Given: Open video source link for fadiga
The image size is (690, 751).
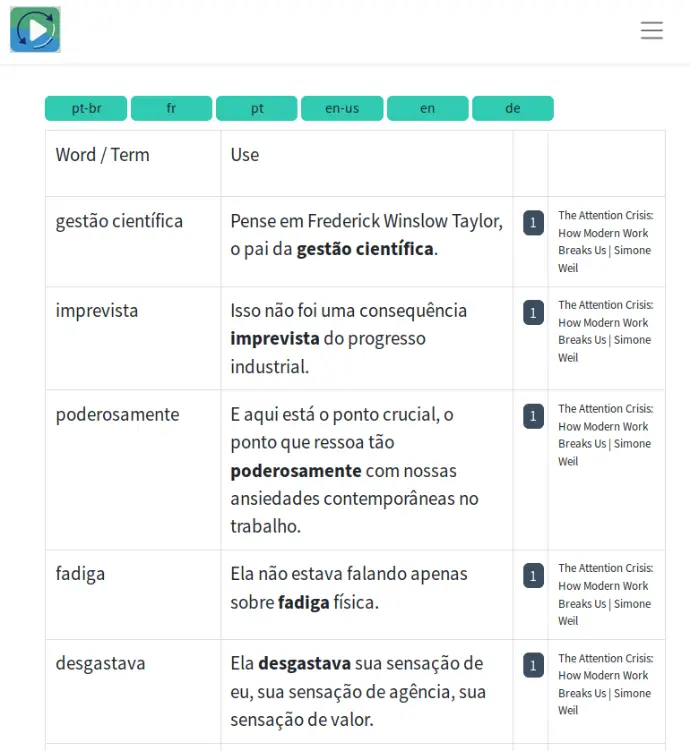Looking at the screenshot, I should click(x=605, y=594).
